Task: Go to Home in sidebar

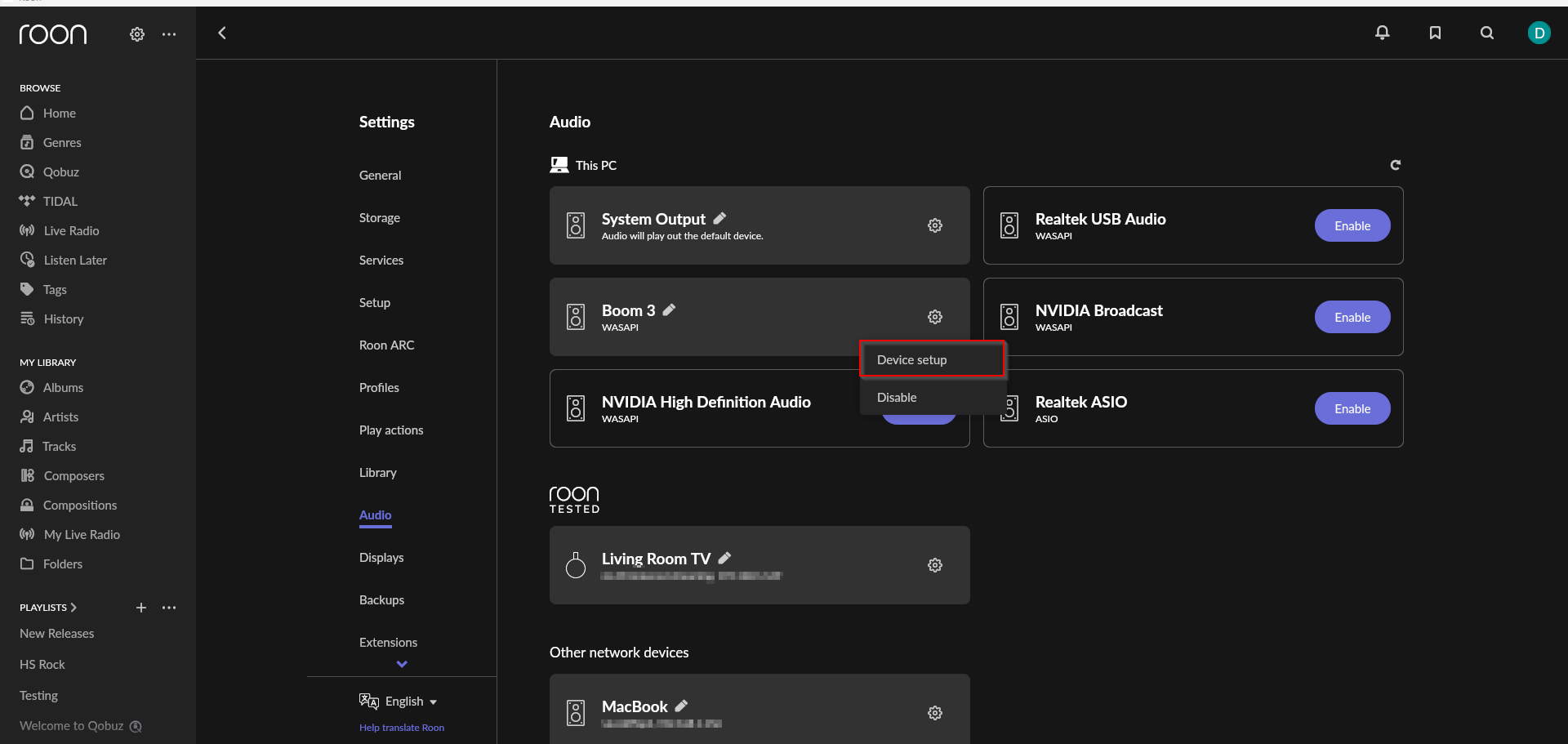Action: click(x=48, y=113)
